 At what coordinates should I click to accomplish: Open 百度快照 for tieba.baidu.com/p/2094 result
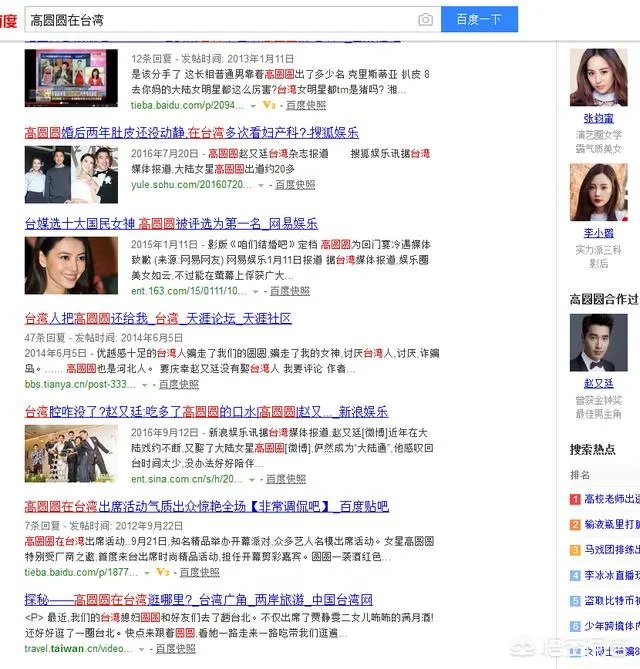pyautogui.click(x=306, y=105)
